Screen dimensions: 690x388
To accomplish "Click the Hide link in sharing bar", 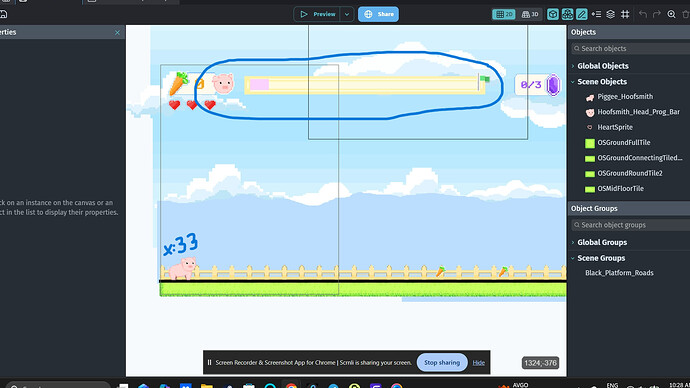I will tap(478, 363).
